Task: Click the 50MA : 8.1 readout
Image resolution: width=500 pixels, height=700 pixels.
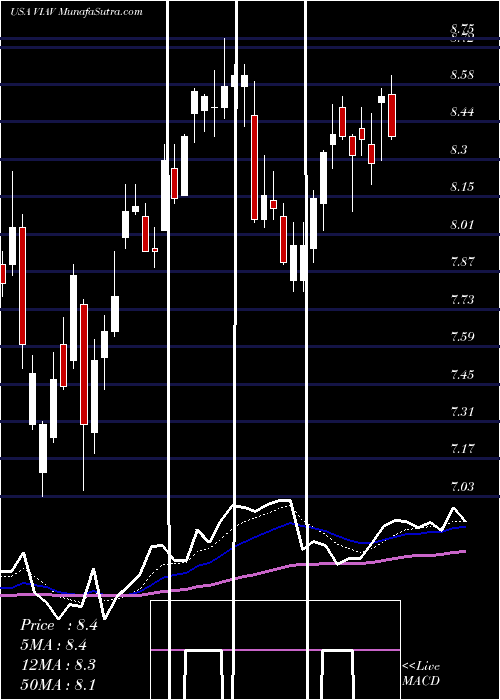Action: click(x=58, y=684)
